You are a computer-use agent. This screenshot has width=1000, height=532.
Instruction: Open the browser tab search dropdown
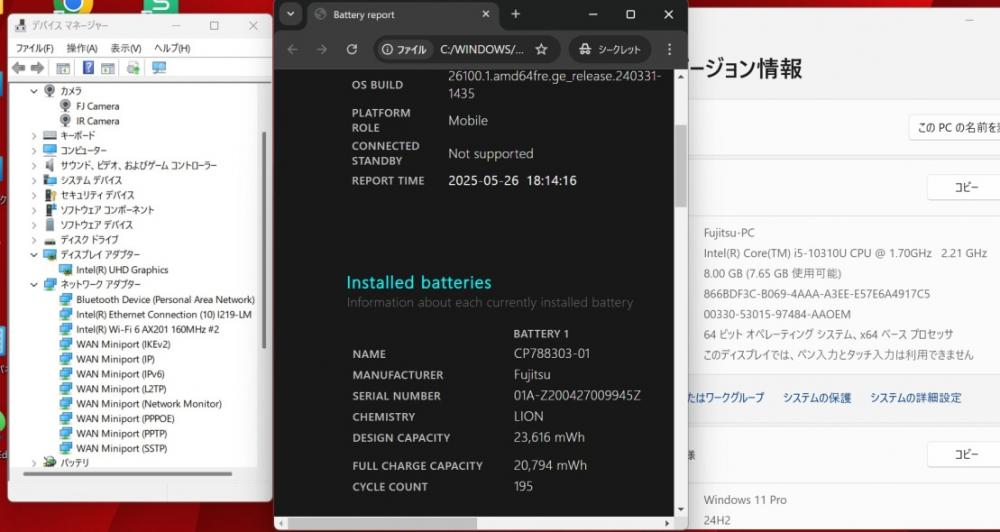291,14
